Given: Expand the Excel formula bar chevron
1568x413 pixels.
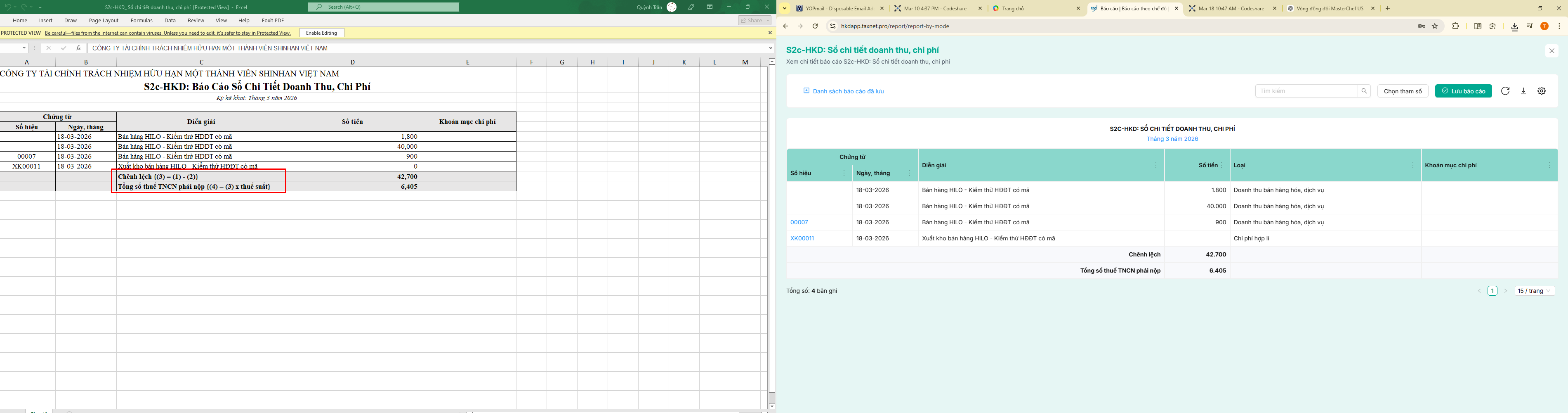Looking at the screenshot, I should [x=770, y=48].
